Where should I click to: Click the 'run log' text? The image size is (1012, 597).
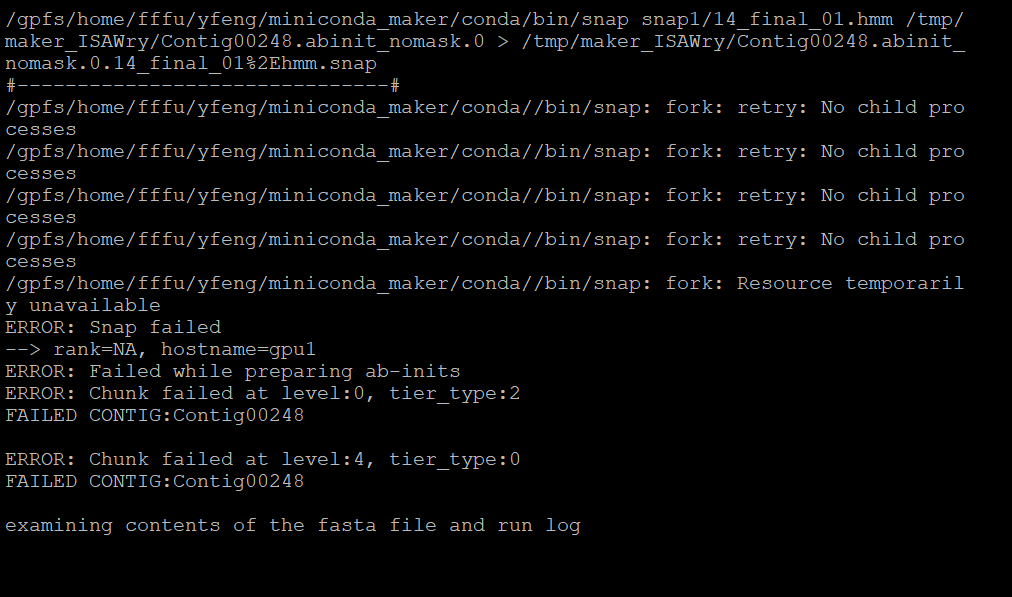tap(539, 525)
